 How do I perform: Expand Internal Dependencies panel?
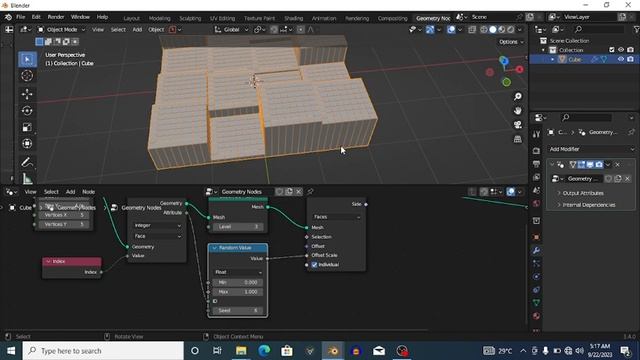[x=588, y=205]
